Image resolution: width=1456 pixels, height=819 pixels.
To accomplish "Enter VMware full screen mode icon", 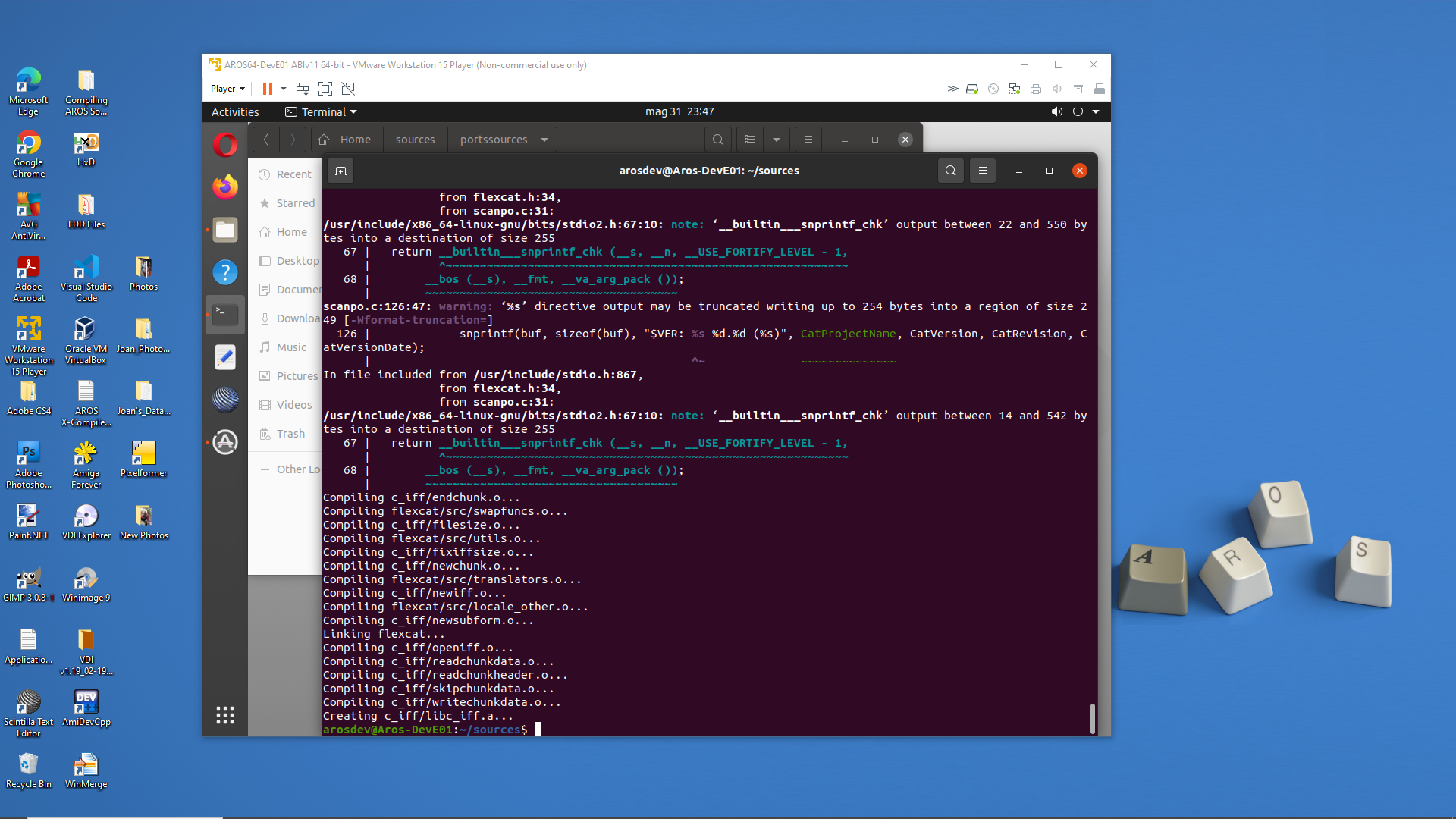I will 325,89.
